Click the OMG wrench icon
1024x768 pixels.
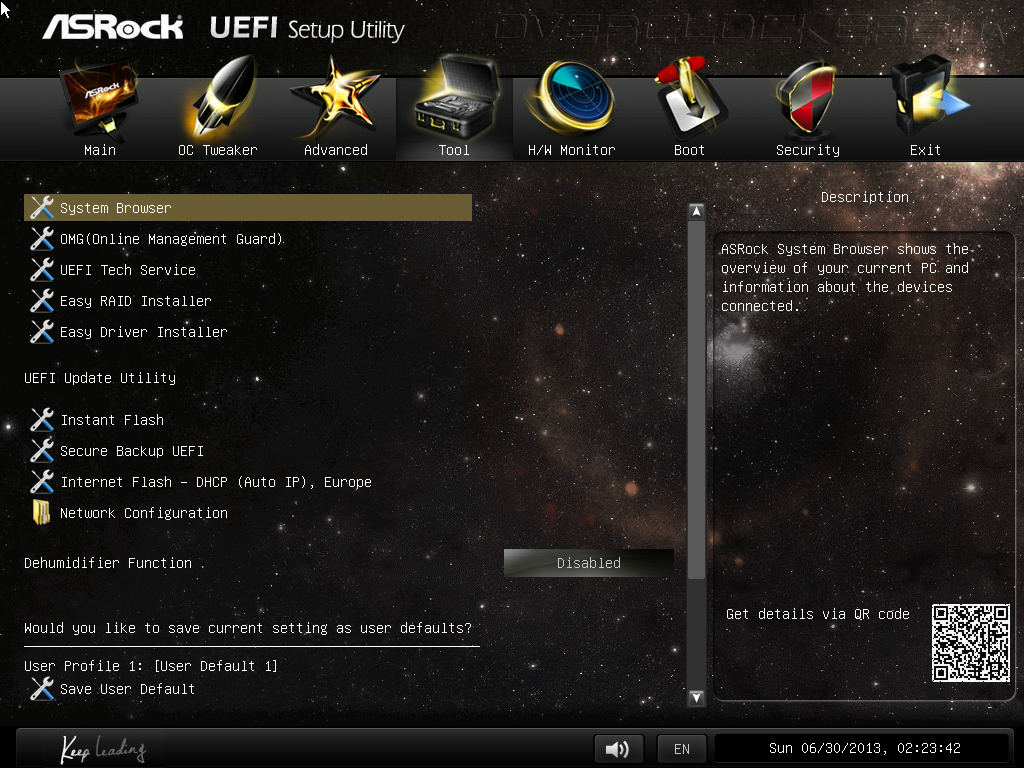tap(42, 239)
